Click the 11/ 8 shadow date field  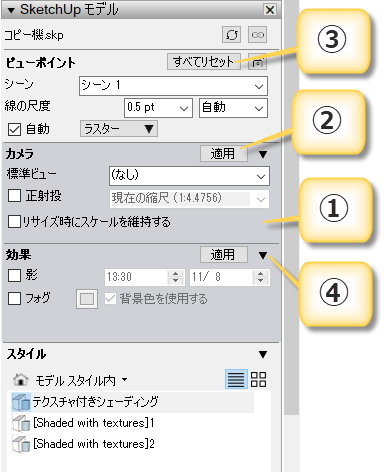(x=221, y=277)
